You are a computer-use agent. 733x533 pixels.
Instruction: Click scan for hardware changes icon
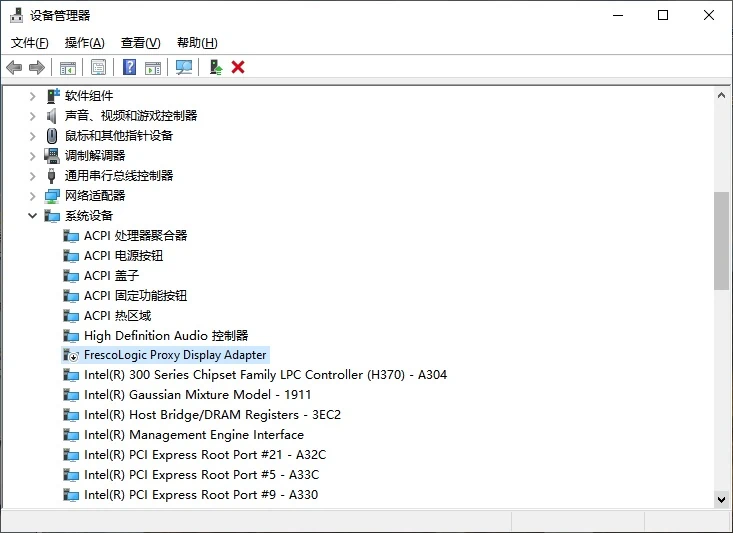[184, 67]
